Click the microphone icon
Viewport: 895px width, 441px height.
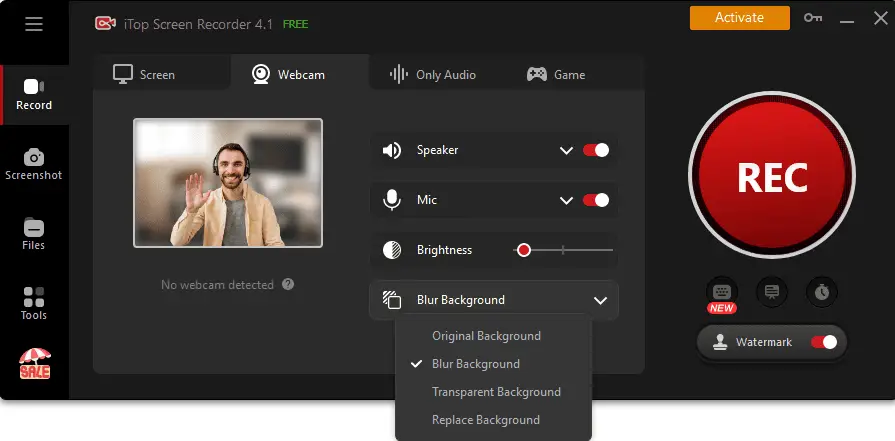pos(392,200)
